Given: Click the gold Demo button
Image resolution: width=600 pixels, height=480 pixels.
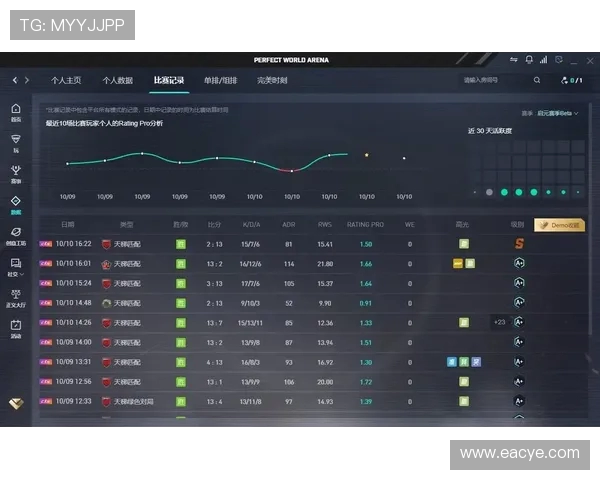Looking at the screenshot, I should click(x=559, y=225).
